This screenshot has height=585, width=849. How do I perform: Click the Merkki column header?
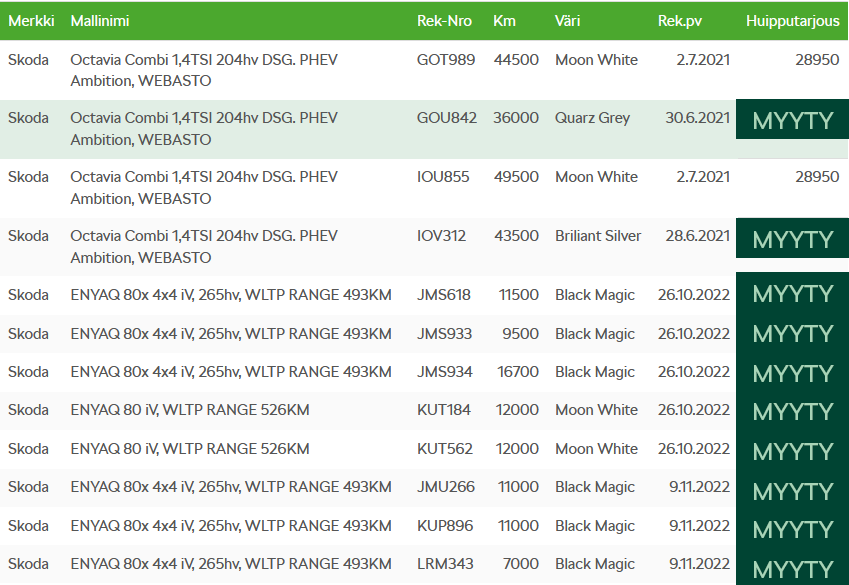click(31, 21)
